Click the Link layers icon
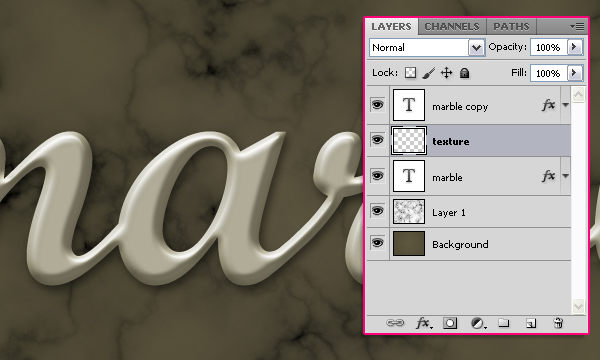The height and width of the screenshot is (360, 600). click(x=395, y=323)
